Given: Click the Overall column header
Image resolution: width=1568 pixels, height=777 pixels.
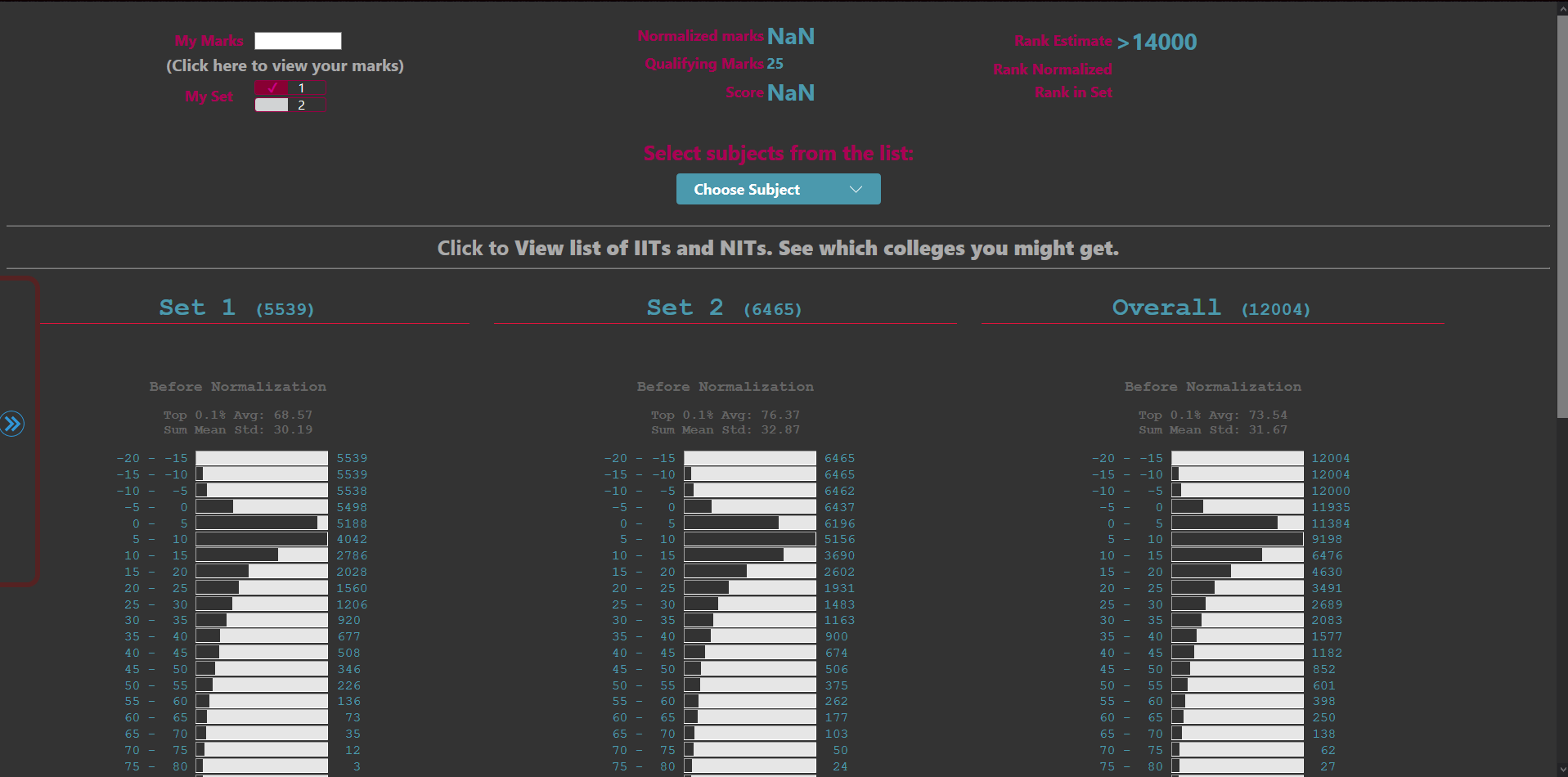Looking at the screenshot, I should point(1166,308).
